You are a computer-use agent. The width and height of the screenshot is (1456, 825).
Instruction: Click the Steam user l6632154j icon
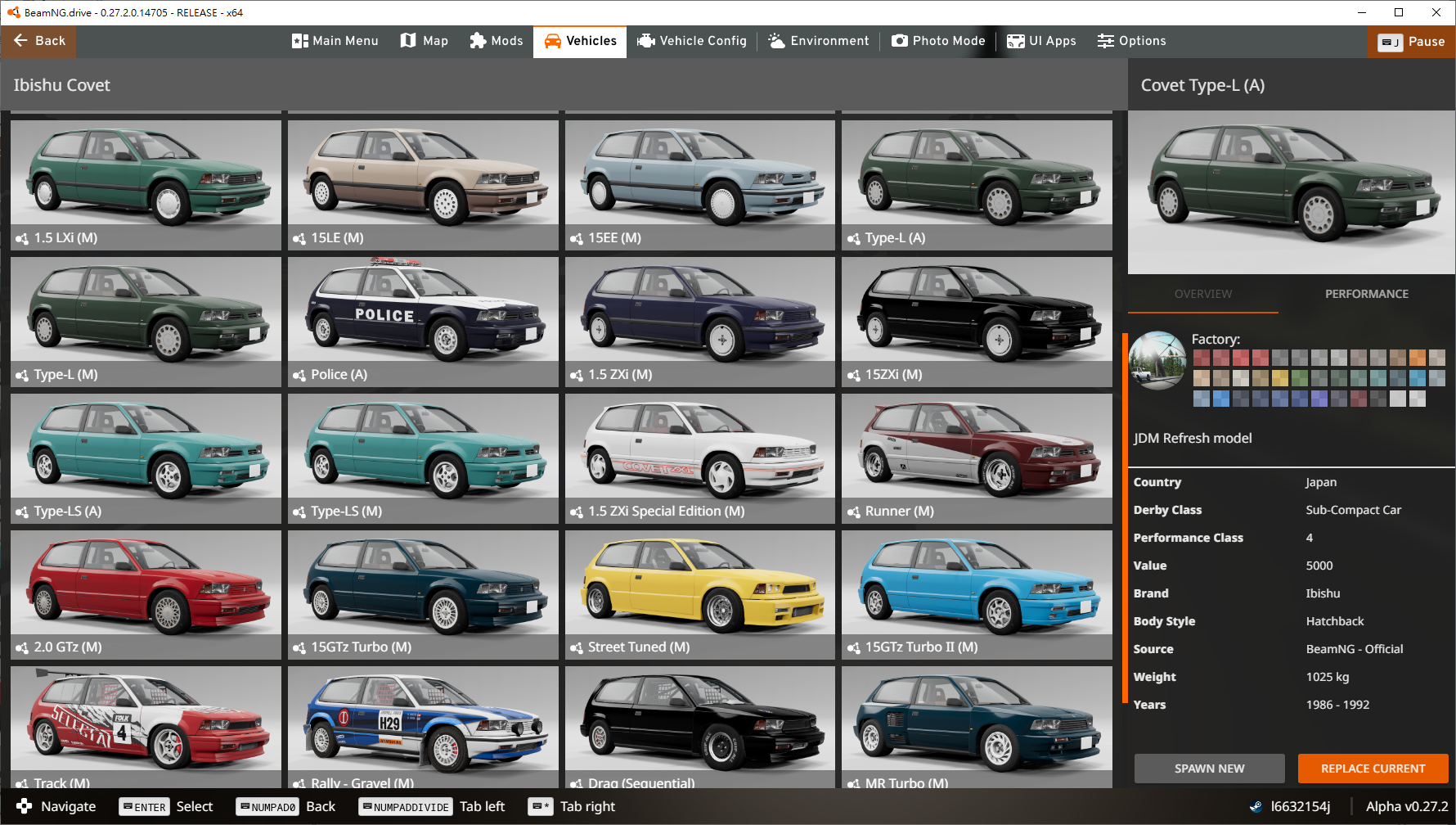pyautogui.click(x=1256, y=807)
